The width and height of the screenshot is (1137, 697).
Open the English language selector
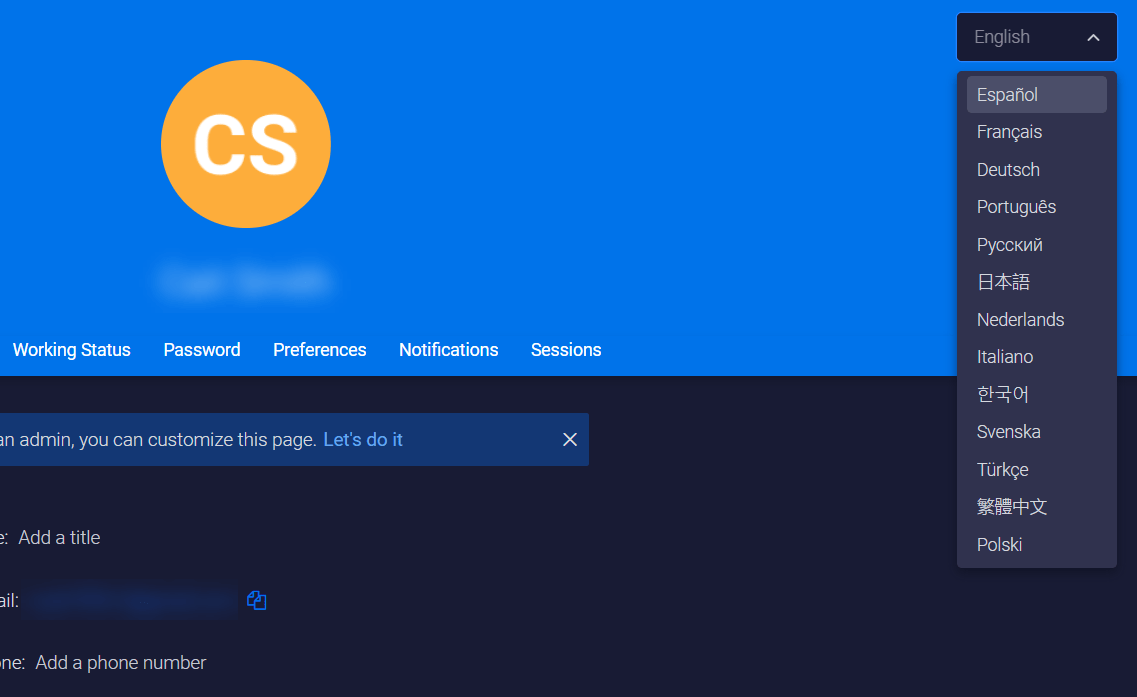coord(1020,37)
